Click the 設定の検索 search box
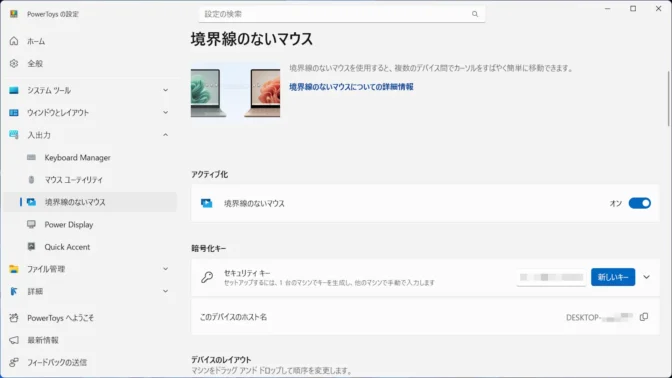Screen dimensions: 672x378 (342, 14)
